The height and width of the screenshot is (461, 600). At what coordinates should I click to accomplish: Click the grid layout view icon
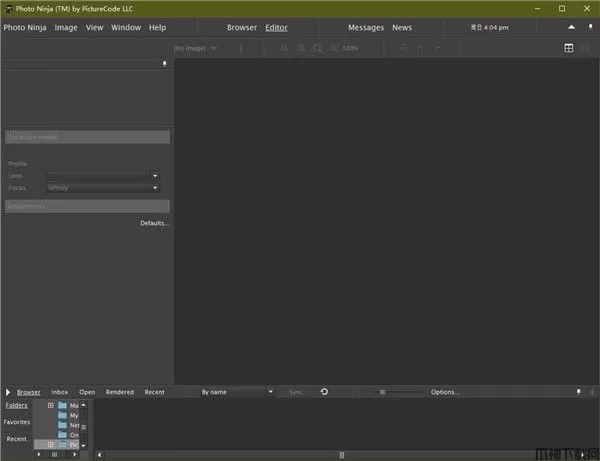[x=569, y=48]
